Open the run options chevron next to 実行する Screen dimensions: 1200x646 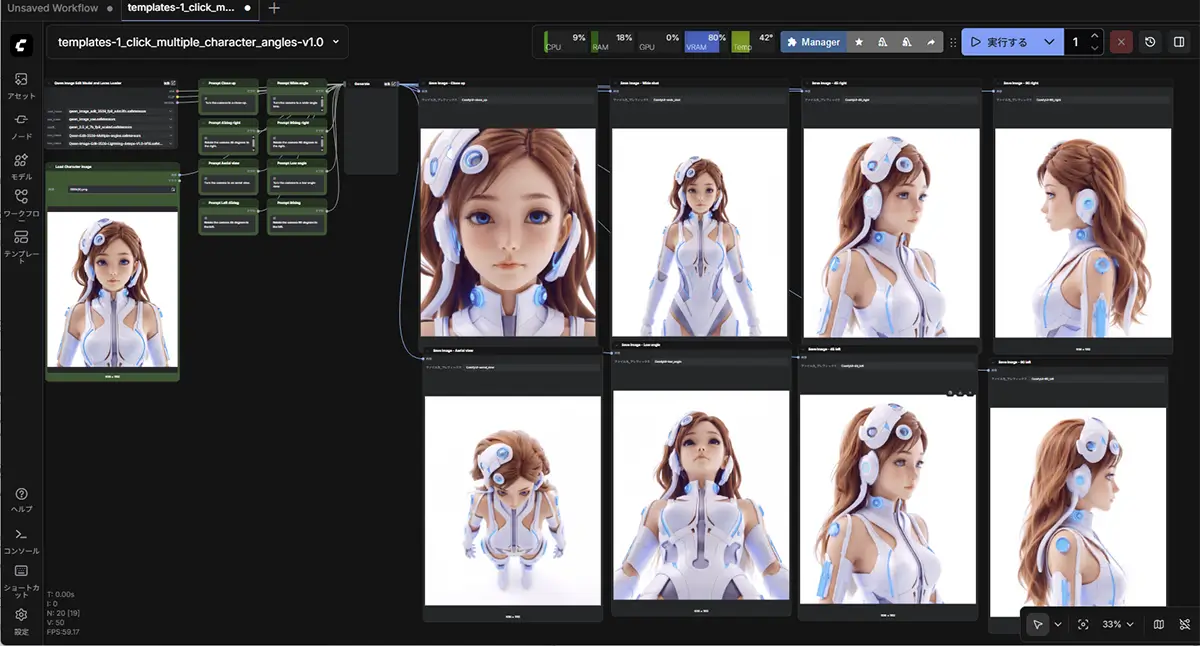1048,42
